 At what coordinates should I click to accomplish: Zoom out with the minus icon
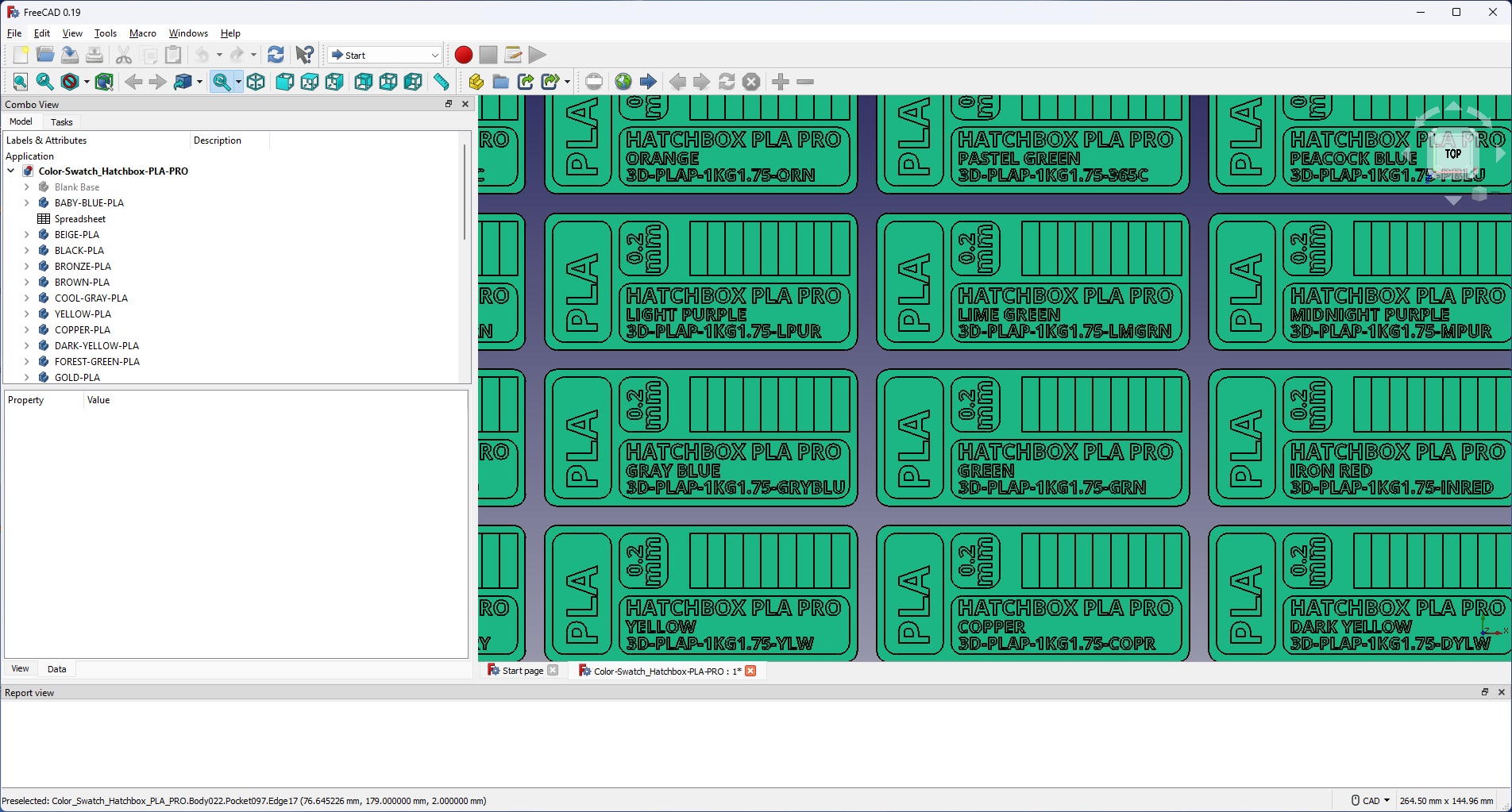[x=805, y=82]
